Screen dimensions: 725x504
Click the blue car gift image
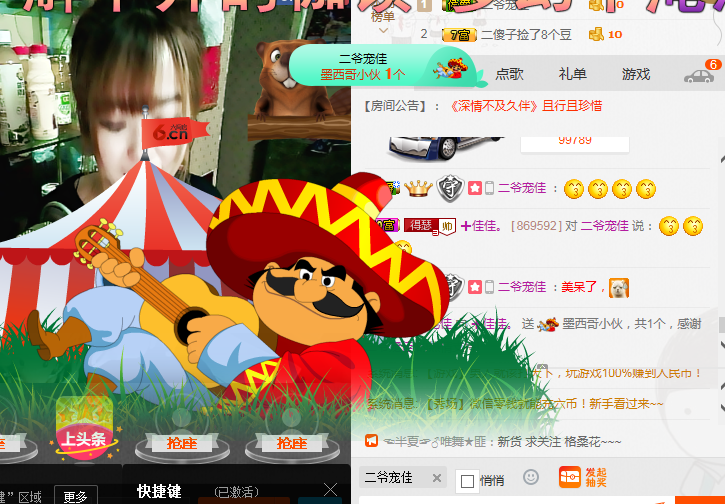[444, 148]
